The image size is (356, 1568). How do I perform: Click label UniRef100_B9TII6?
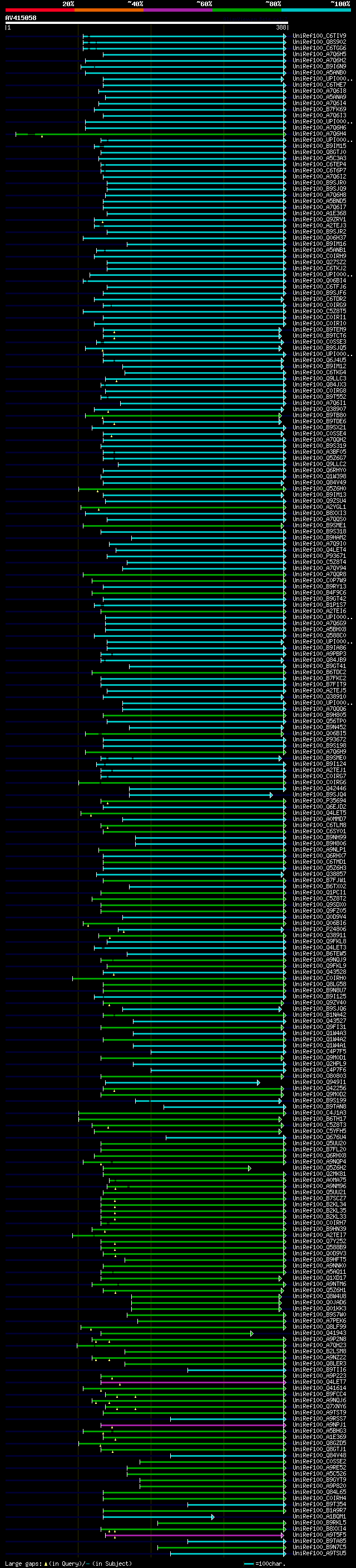[x=319, y=1369]
